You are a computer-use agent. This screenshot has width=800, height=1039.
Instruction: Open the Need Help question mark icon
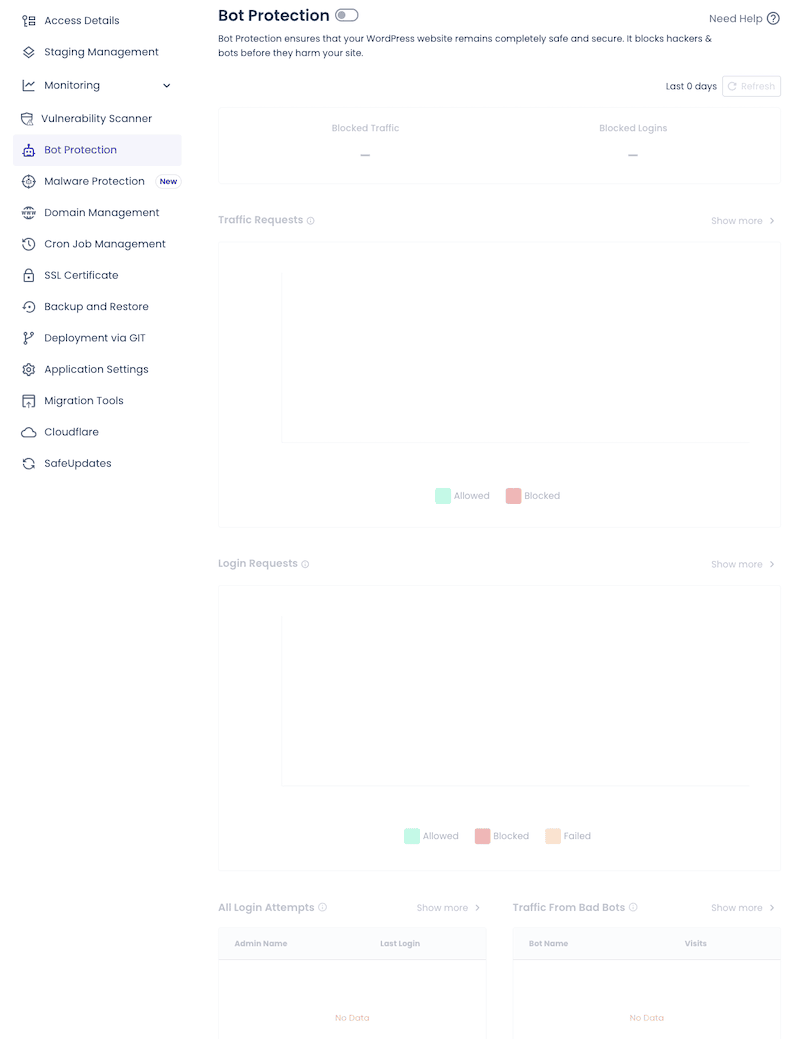coord(775,18)
